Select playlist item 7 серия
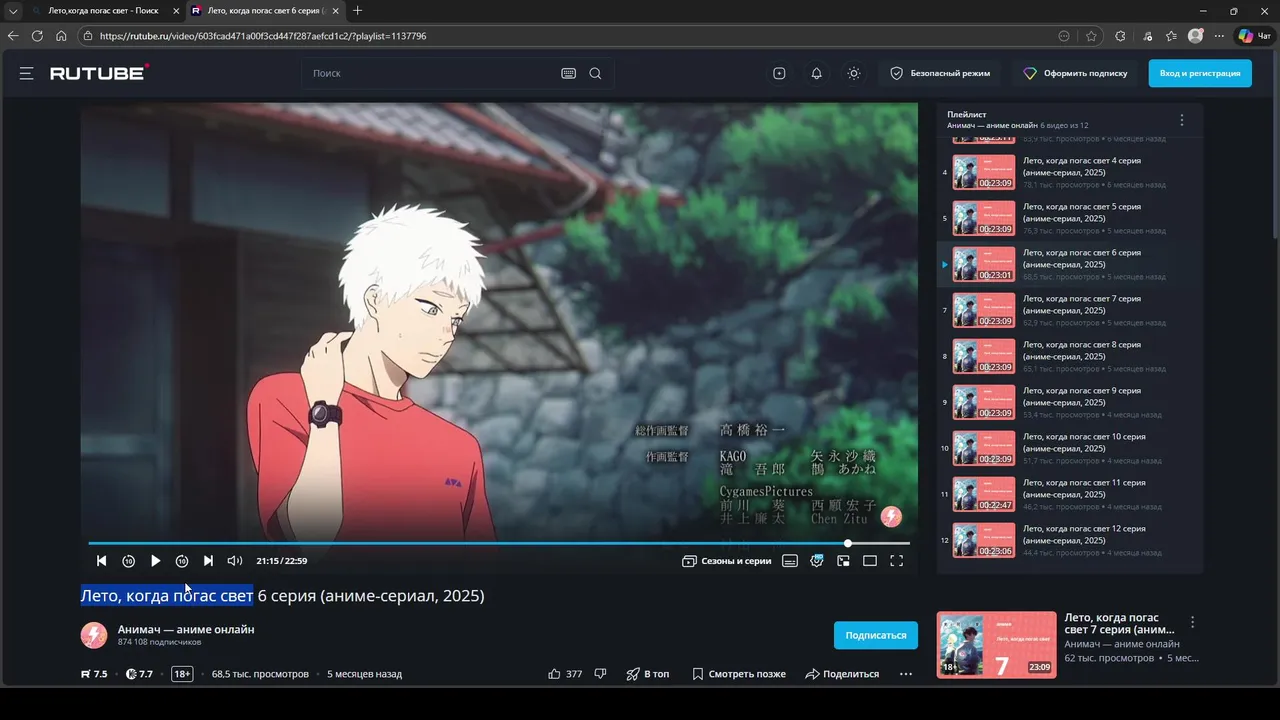Screen dimensions: 1280x720 (x=1068, y=310)
